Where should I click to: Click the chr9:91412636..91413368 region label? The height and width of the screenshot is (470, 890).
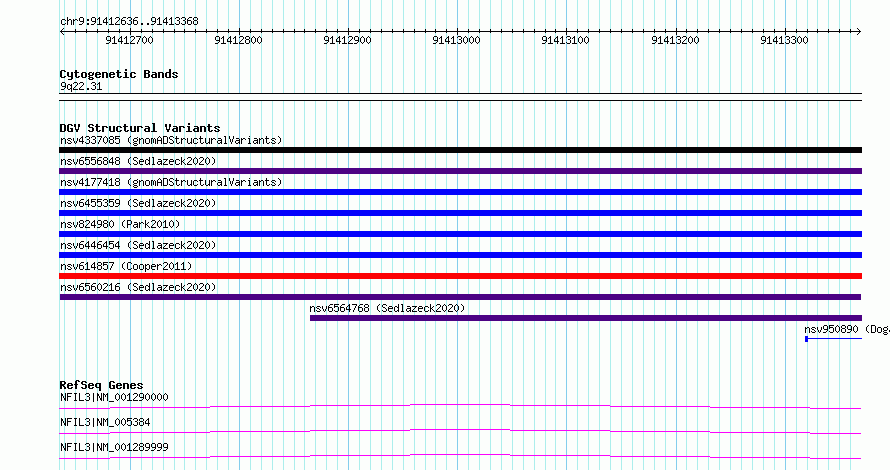[129, 22]
